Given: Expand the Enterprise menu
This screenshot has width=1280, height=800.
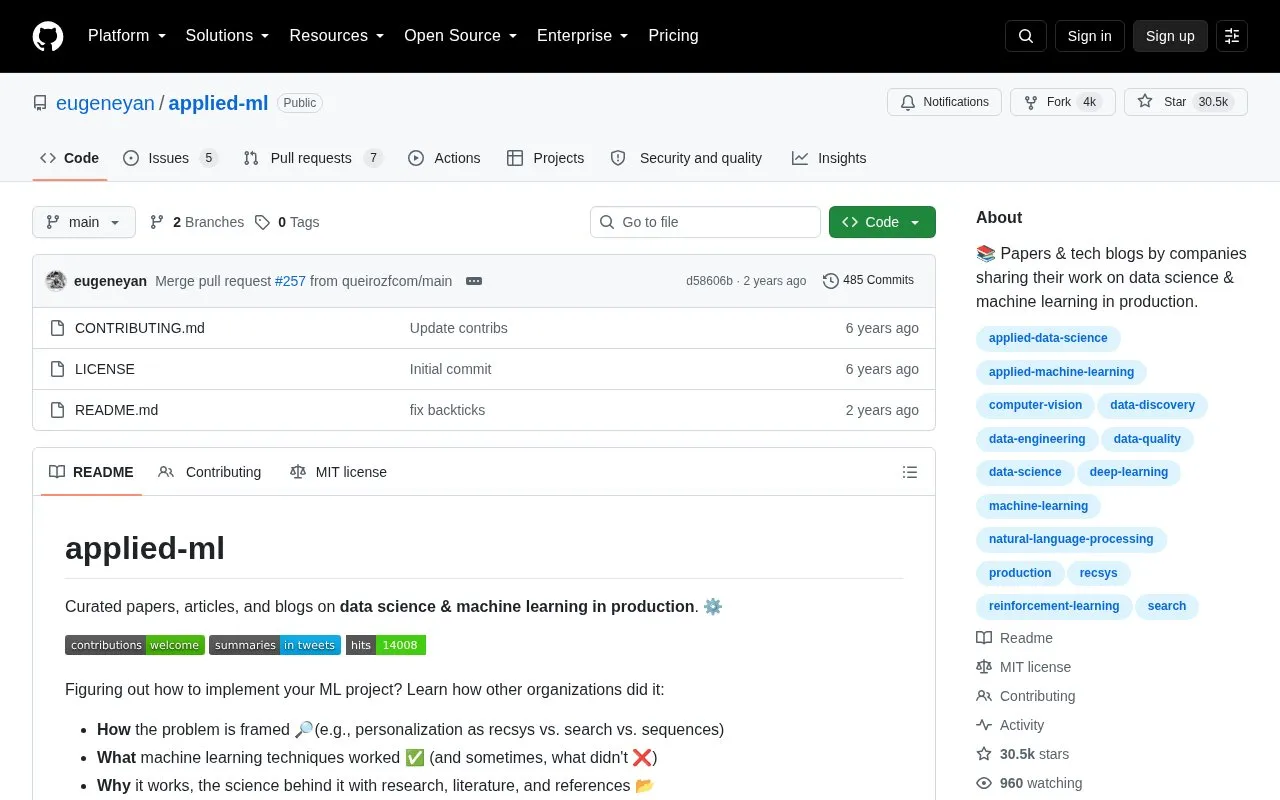Looking at the screenshot, I should (x=583, y=36).
